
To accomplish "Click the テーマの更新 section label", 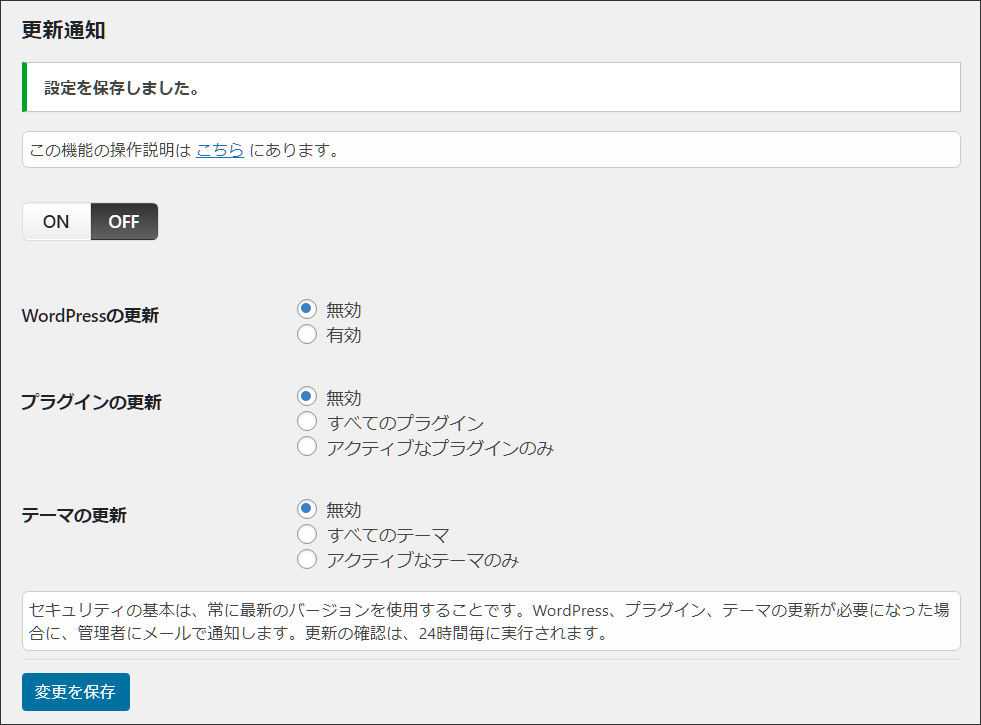I will tap(74, 516).
